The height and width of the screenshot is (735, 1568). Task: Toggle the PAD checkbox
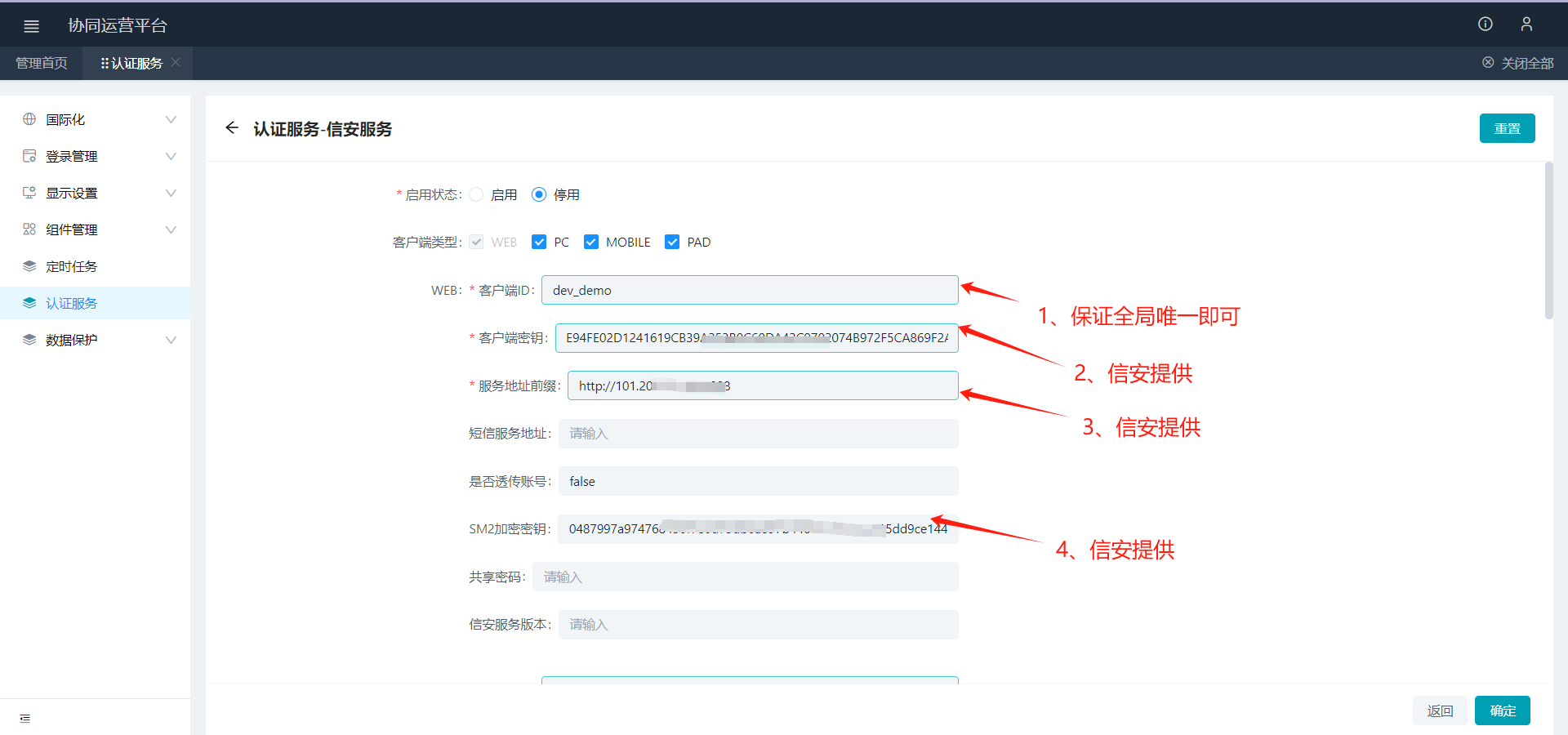[x=672, y=242]
